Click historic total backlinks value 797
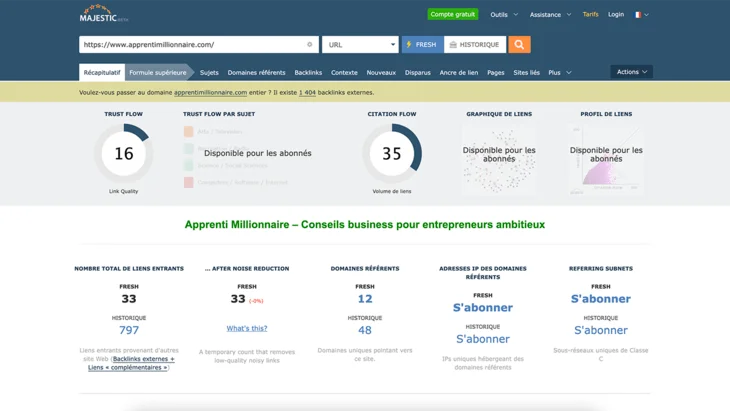 [x=129, y=330]
